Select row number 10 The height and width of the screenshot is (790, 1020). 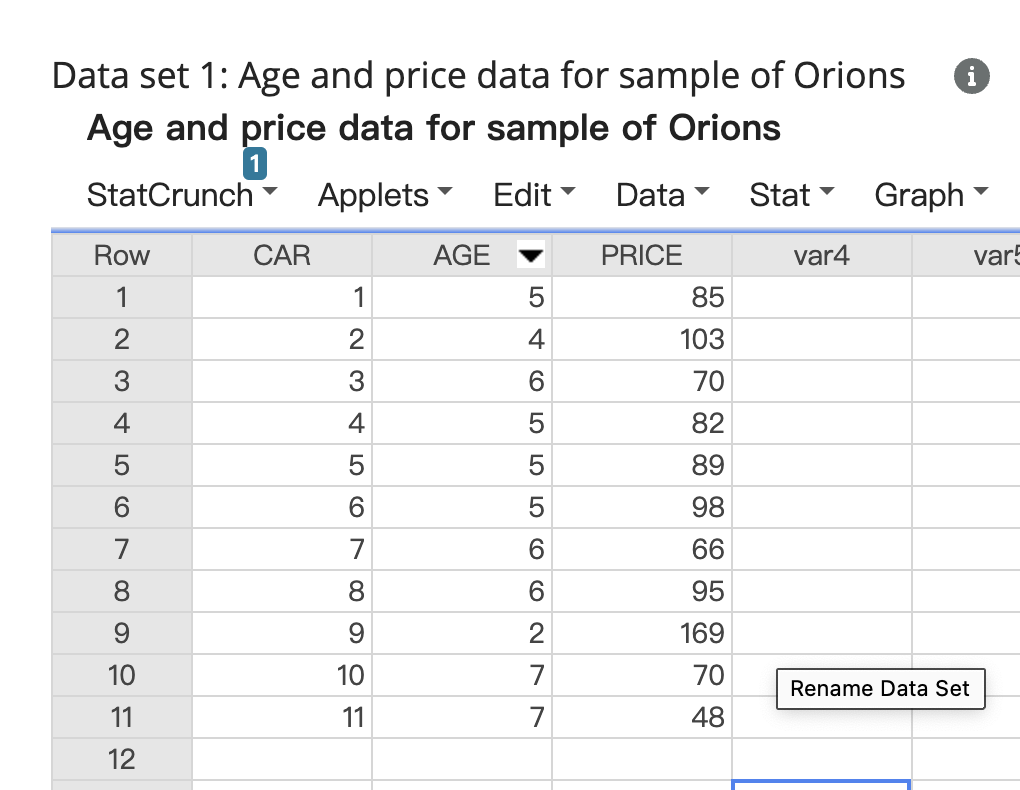pyautogui.click(x=122, y=675)
